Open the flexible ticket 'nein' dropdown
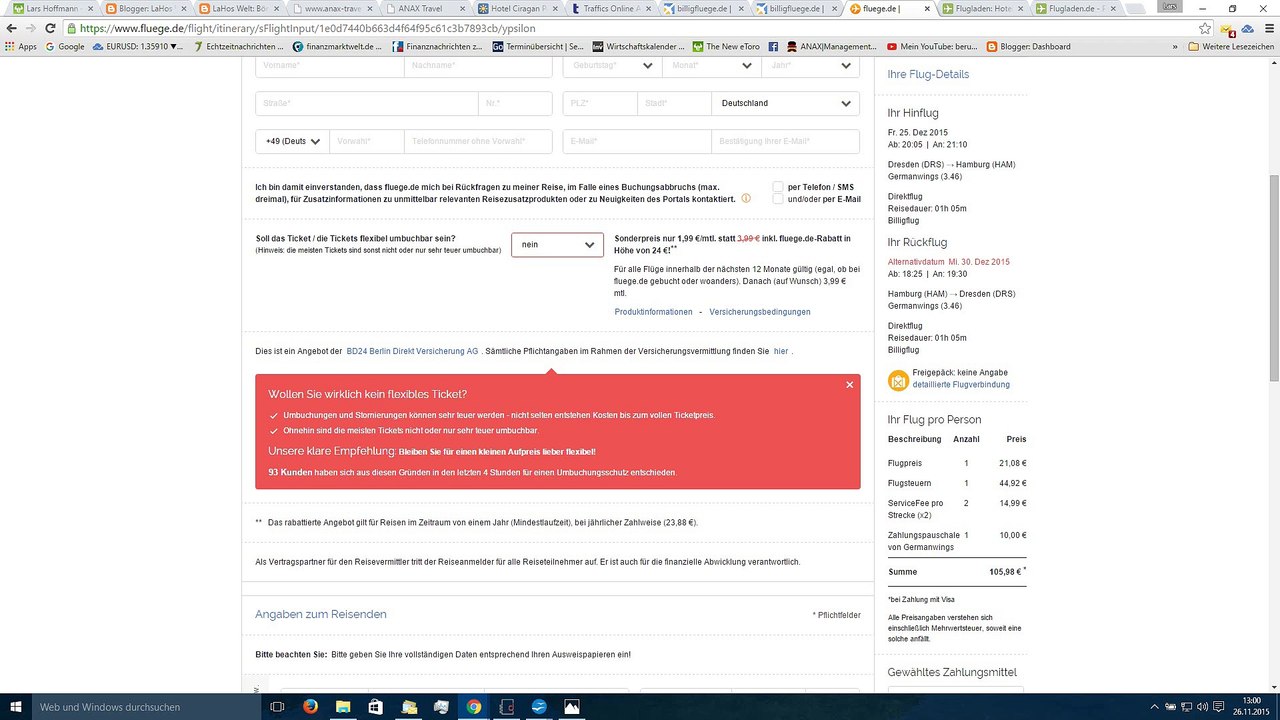1280x720 pixels. (557, 245)
